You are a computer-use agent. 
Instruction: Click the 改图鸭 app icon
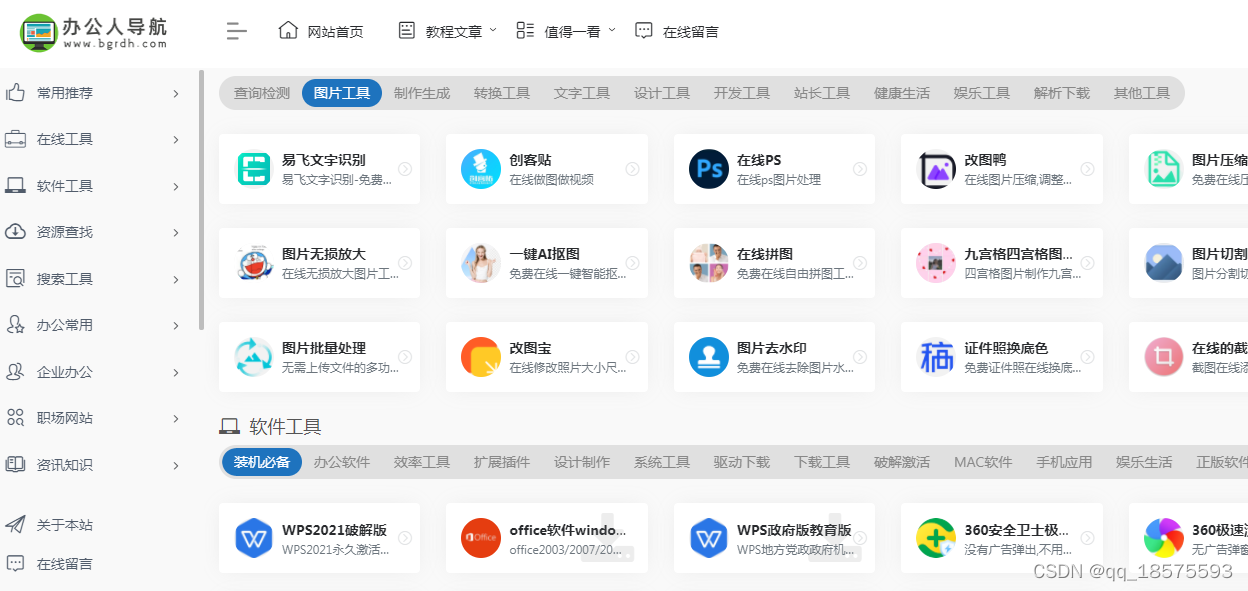click(937, 170)
